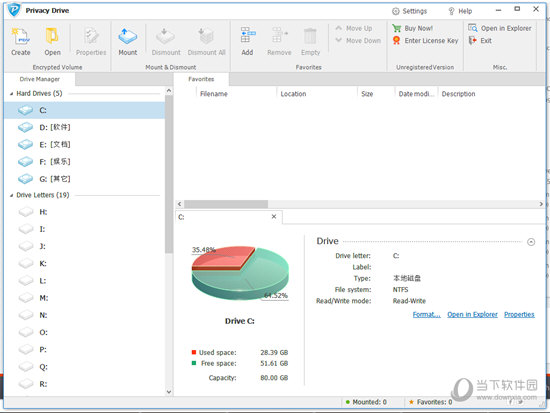
Task: Click the Properties link for drive C:
Action: tap(519, 314)
